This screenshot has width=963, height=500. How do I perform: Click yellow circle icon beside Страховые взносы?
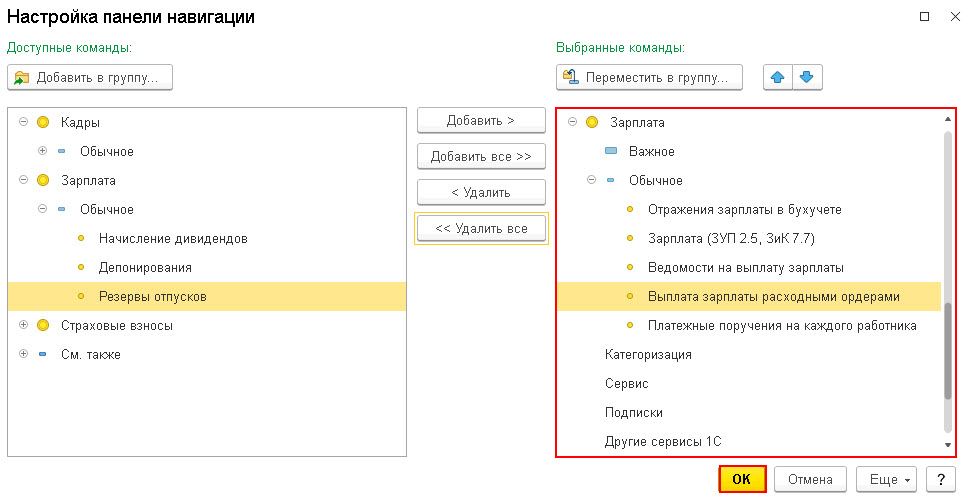43,325
